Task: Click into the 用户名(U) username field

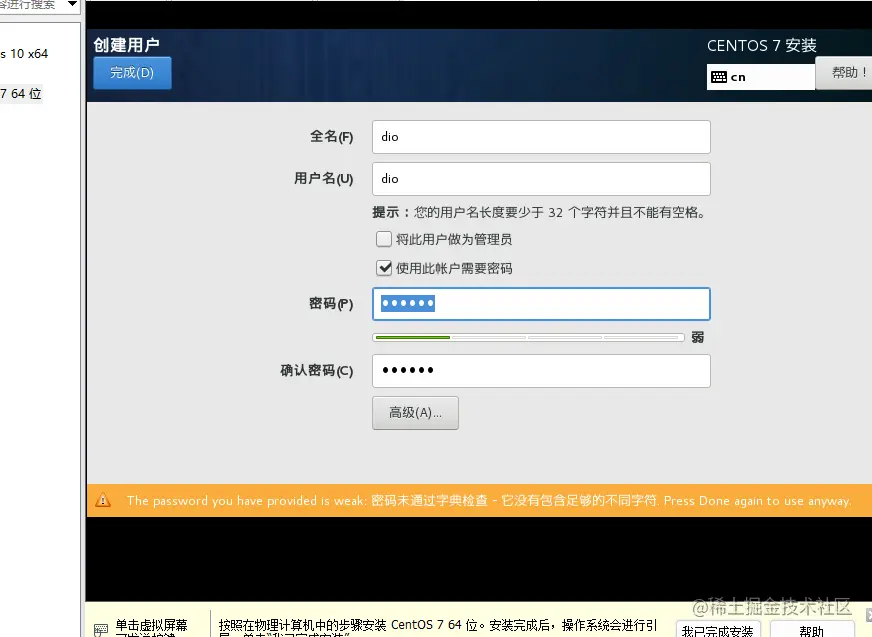Action: click(x=541, y=179)
